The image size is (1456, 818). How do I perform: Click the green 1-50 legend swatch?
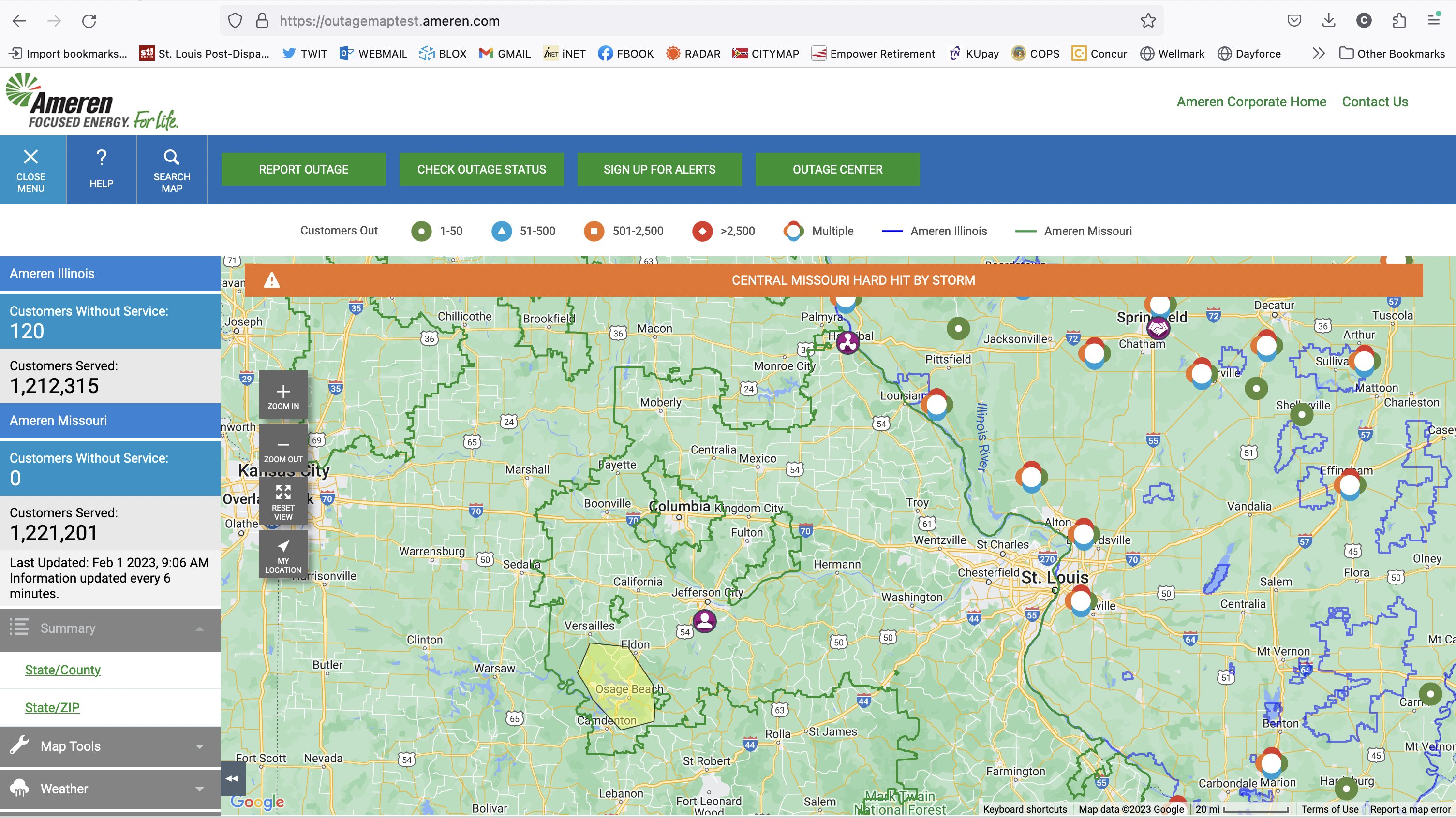pos(421,231)
